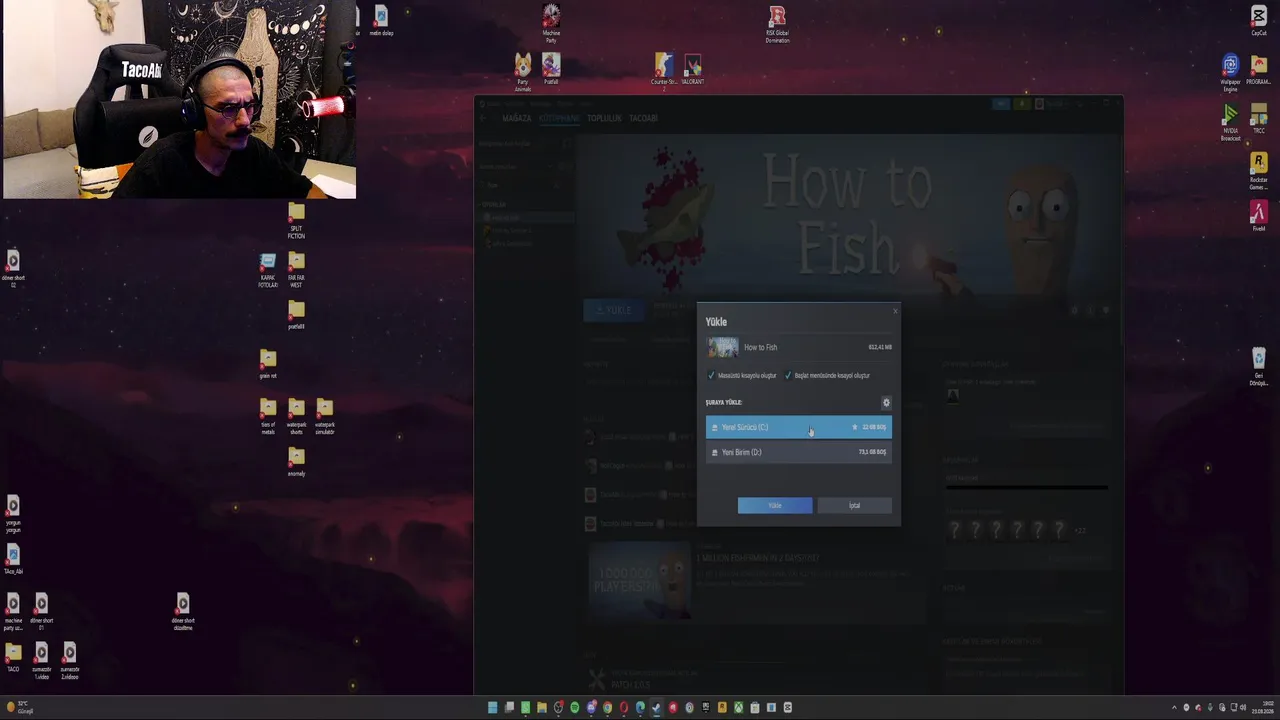This screenshot has width=1280, height=720.
Task: Click the How to Fish game thumbnail
Action: click(723, 347)
